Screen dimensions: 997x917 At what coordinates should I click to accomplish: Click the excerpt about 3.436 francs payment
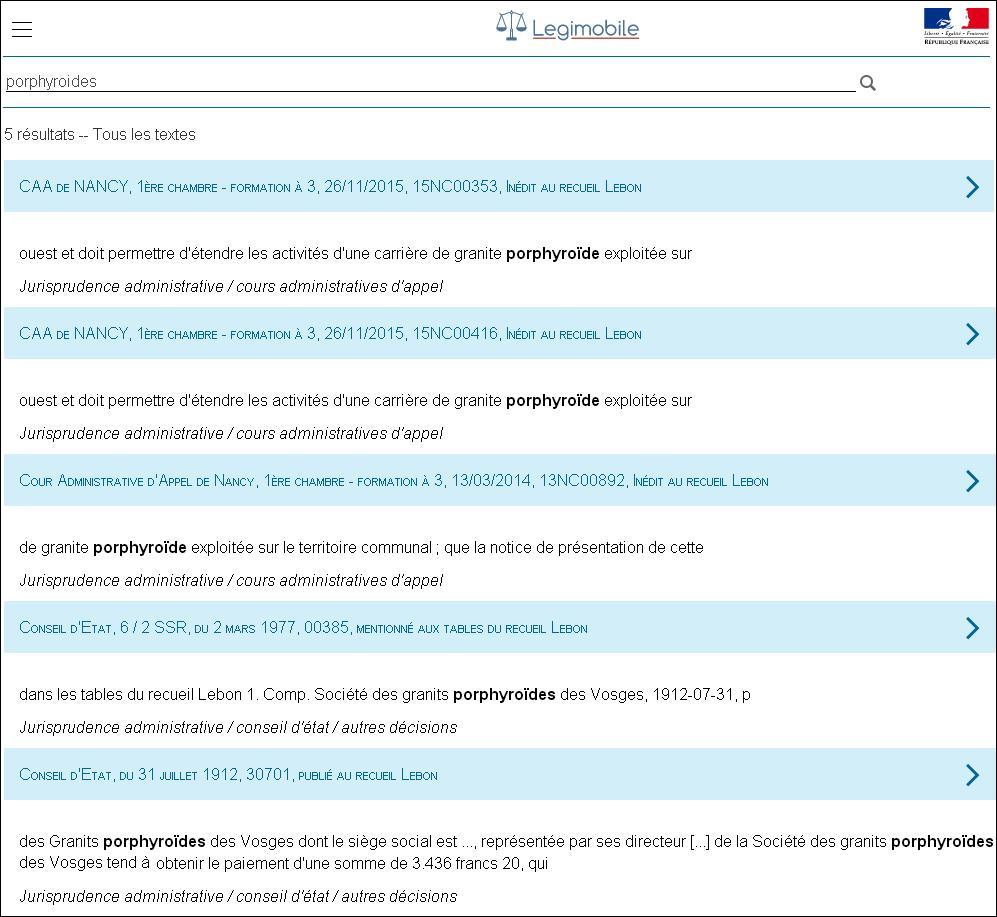[x=284, y=864]
